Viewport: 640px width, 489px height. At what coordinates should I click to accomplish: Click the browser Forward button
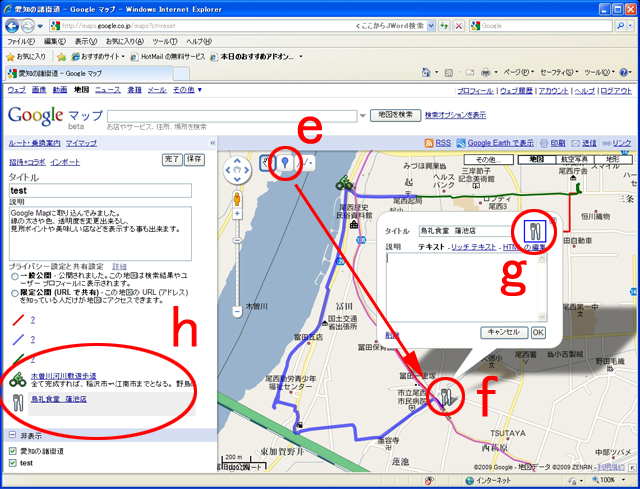point(28,26)
